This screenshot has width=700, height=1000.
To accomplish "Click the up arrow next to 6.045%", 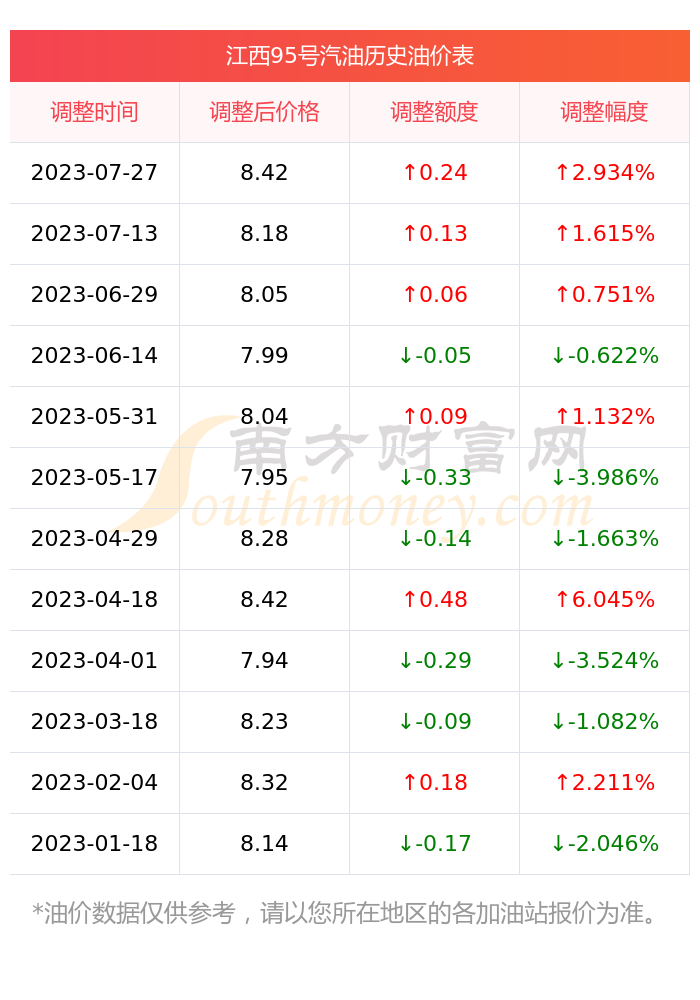I will click(x=562, y=599).
